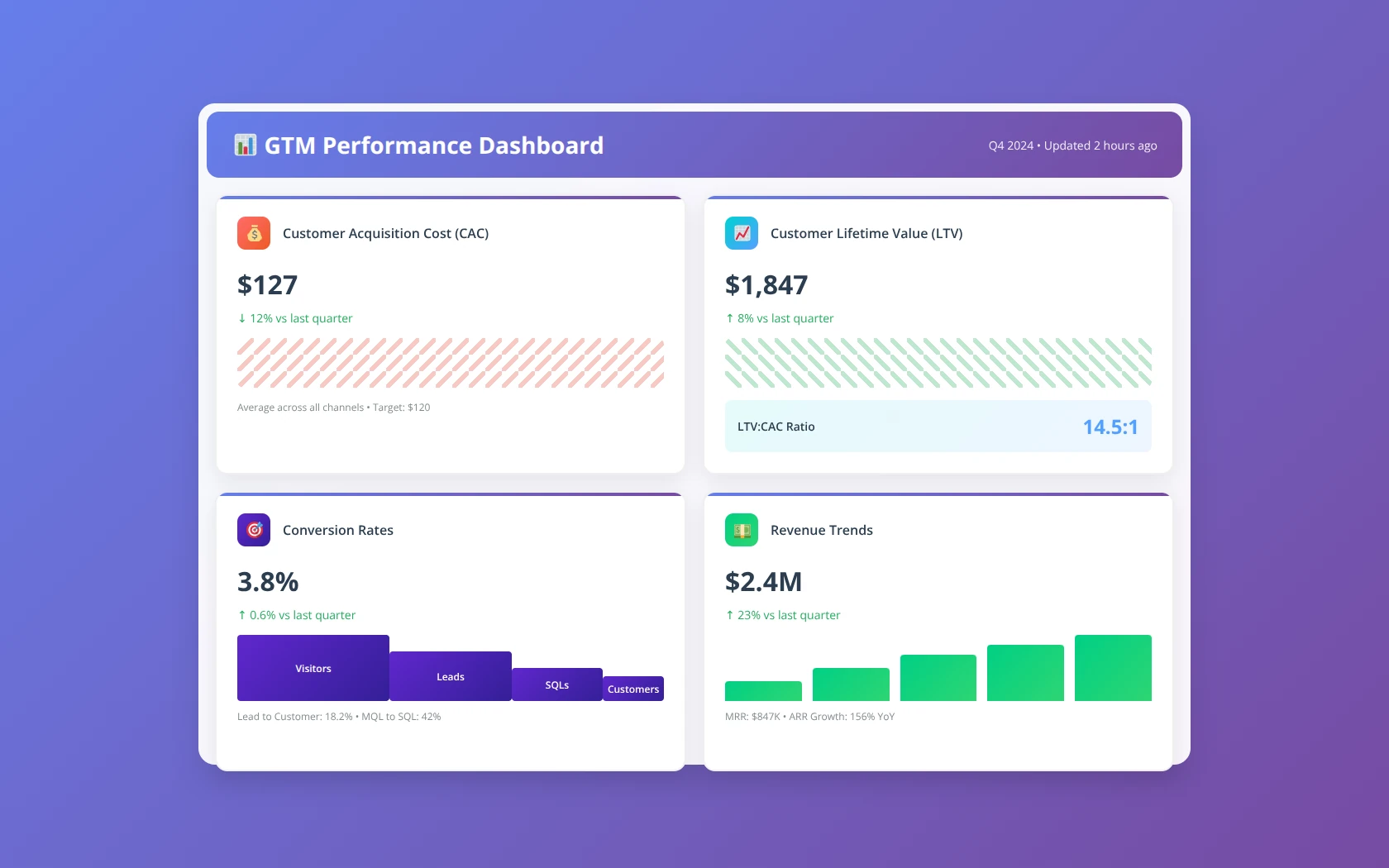
Task: Click 'MRR: $847K • ARR Growth' footnote
Action: click(810, 717)
